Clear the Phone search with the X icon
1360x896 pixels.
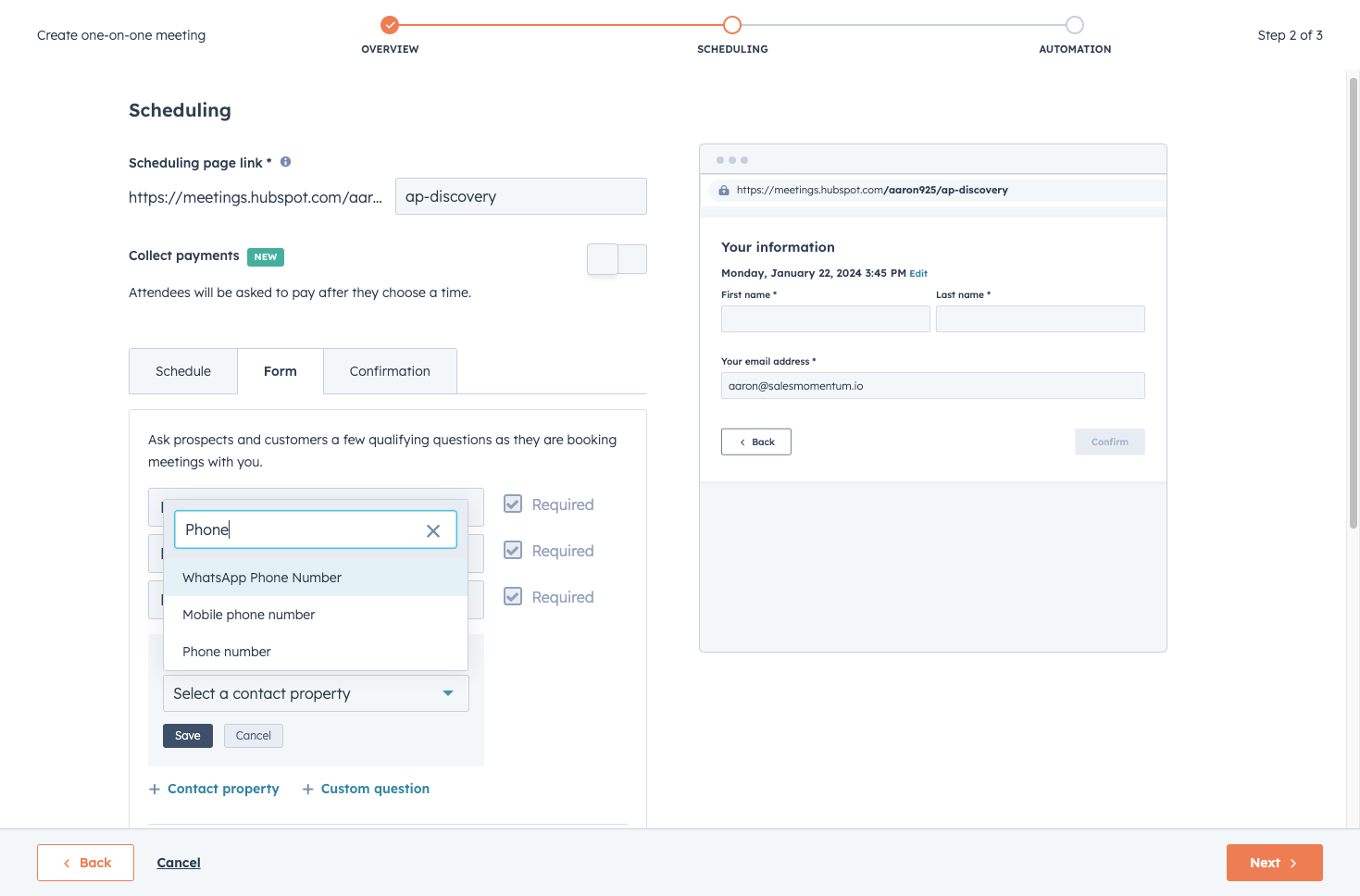[433, 530]
